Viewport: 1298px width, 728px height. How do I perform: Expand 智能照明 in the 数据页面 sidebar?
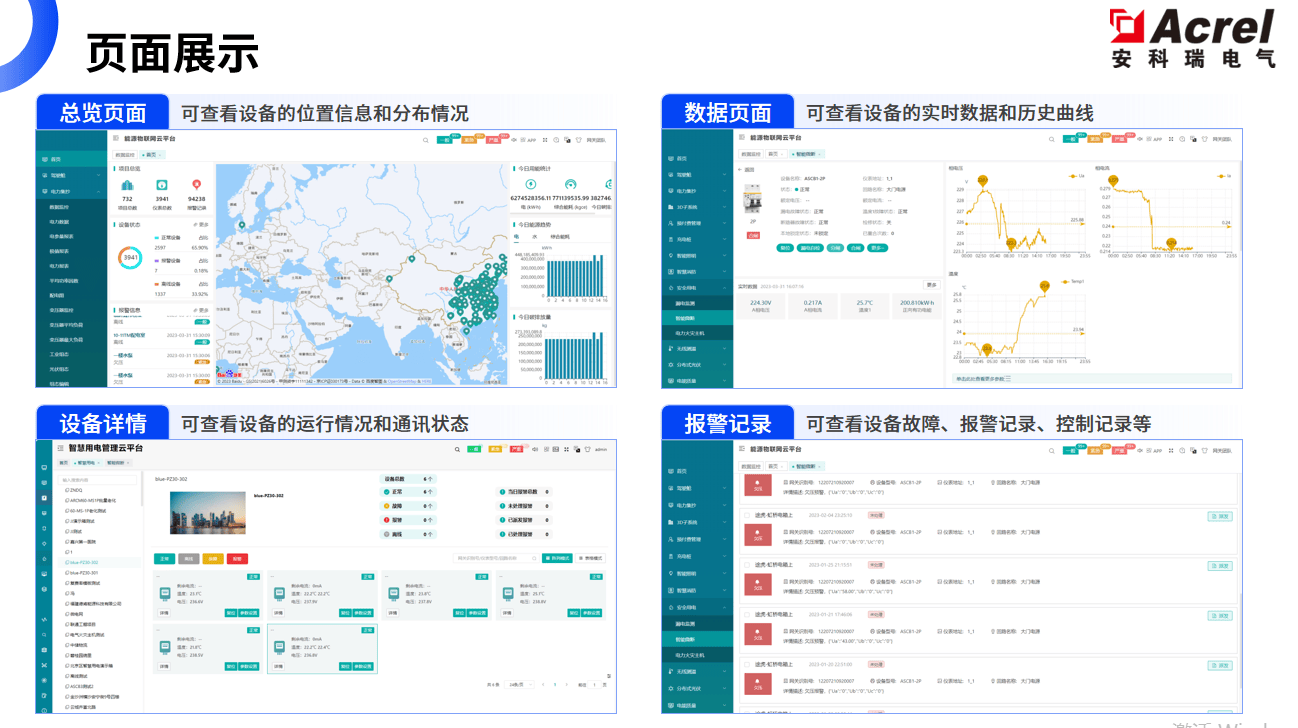point(697,255)
